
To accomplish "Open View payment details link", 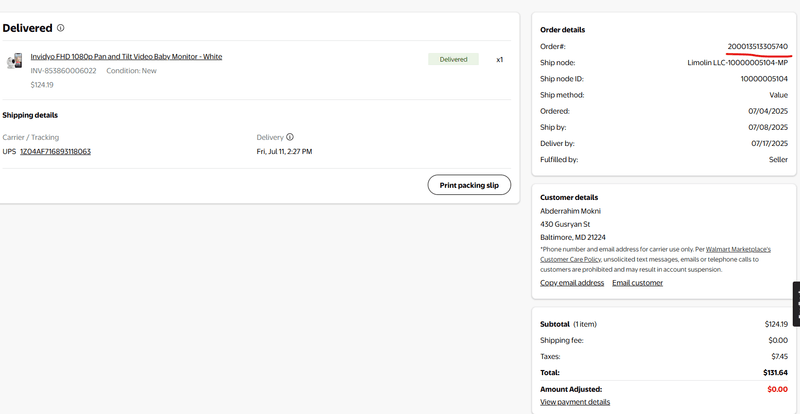I will pos(575,402).
